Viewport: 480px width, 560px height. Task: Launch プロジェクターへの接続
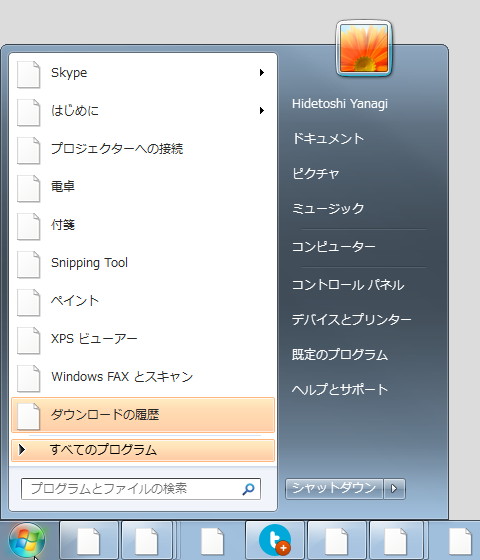(143, 149)
